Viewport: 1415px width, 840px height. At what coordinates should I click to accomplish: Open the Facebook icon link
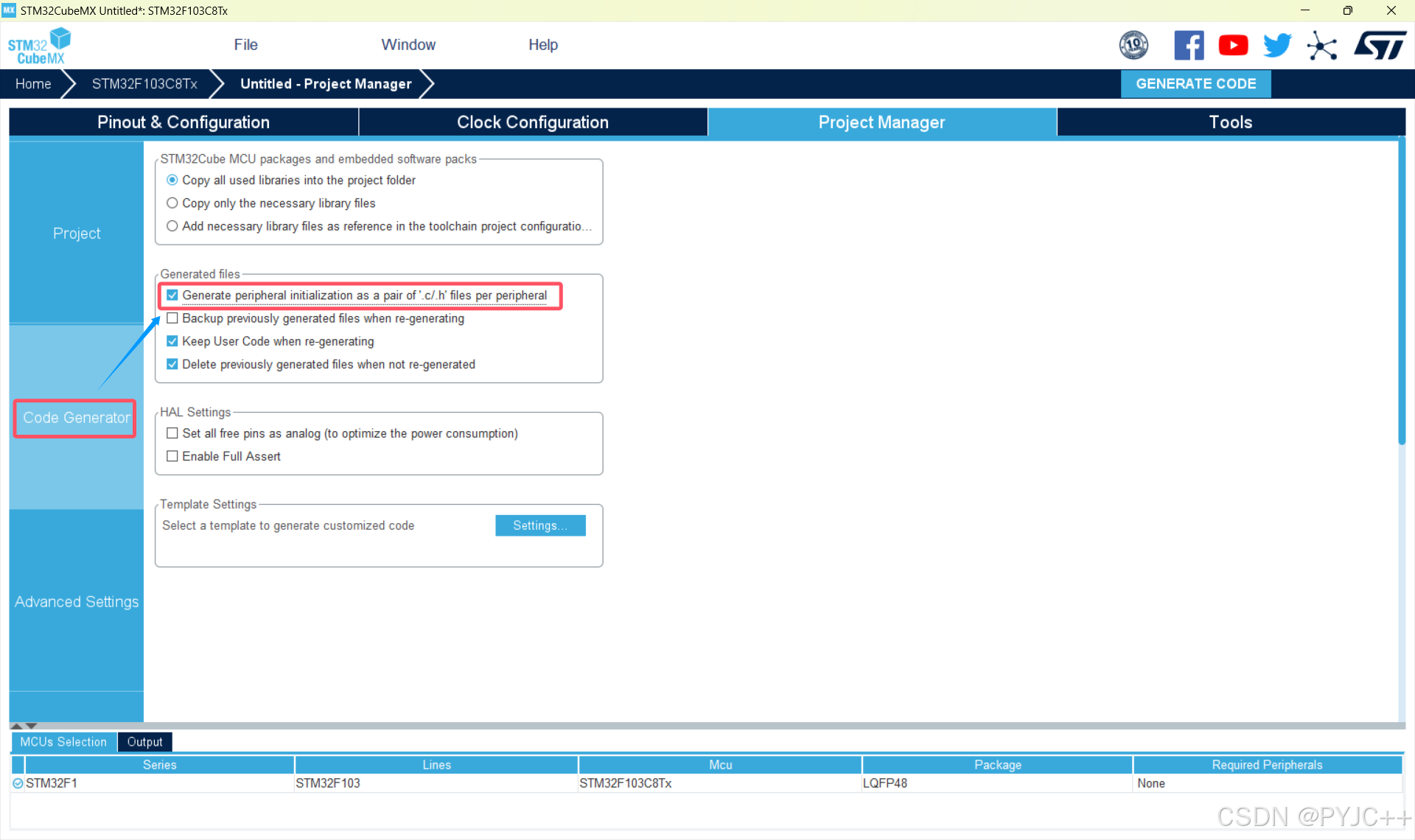point(1189,46)
